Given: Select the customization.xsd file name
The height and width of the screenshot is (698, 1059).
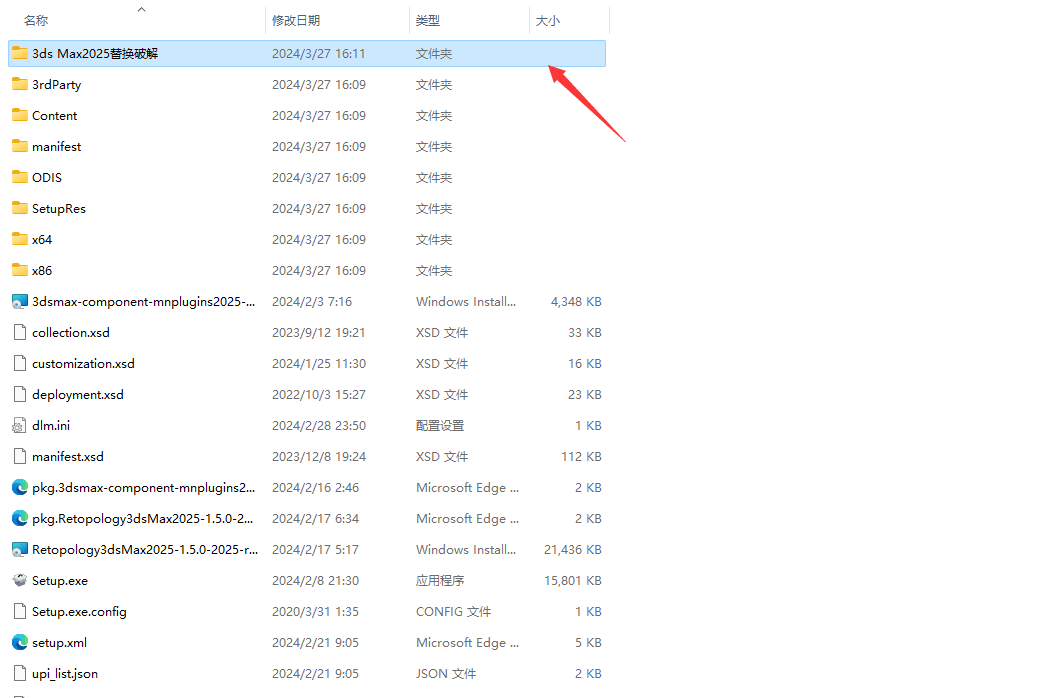Looking at the screenshot, I should pyautogui.click(x=83, y=364).
